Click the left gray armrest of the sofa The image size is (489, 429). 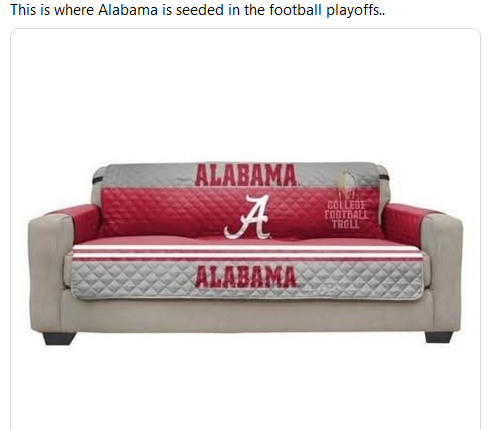51,270
